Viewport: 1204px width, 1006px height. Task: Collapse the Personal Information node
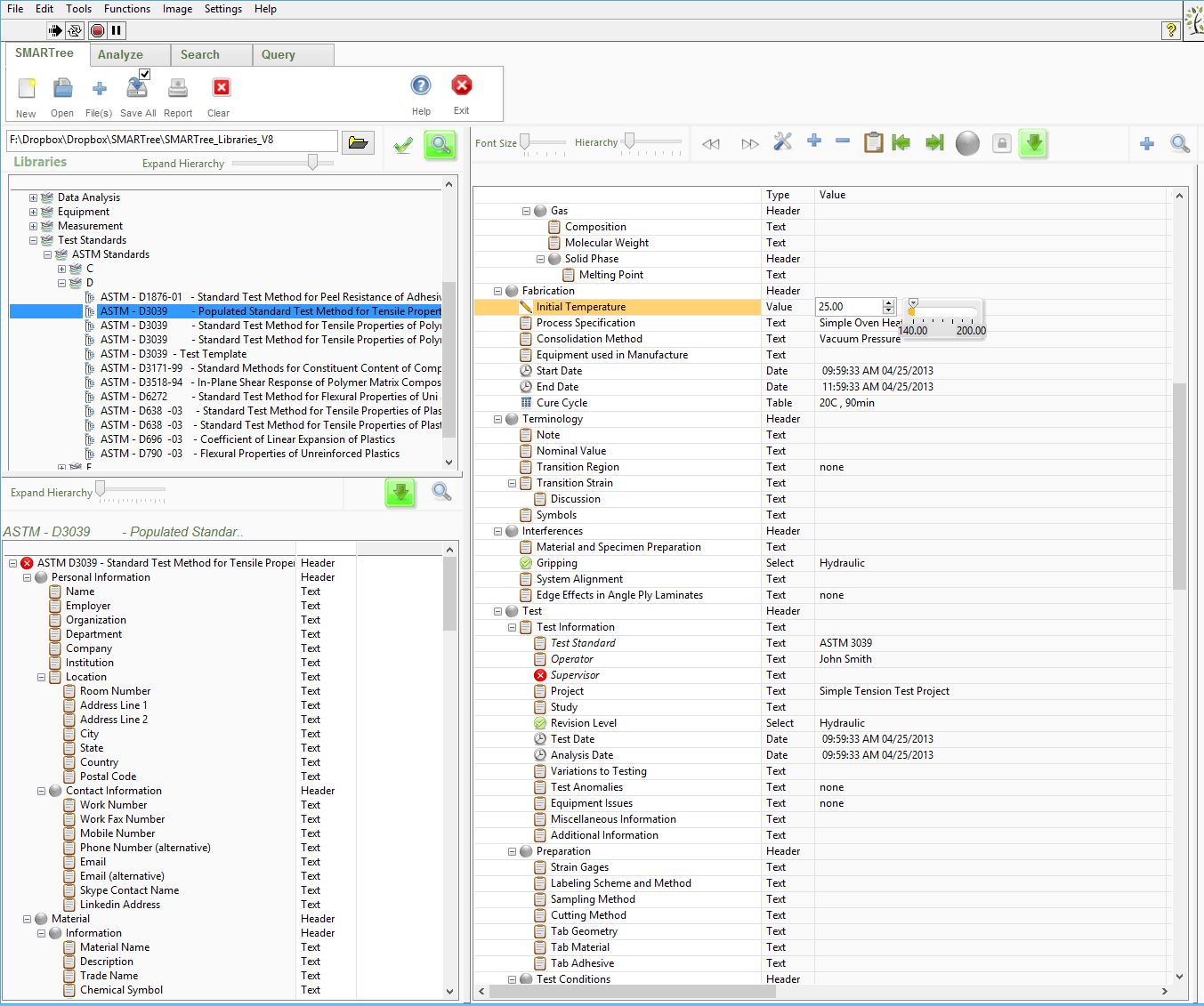point(27,577)
